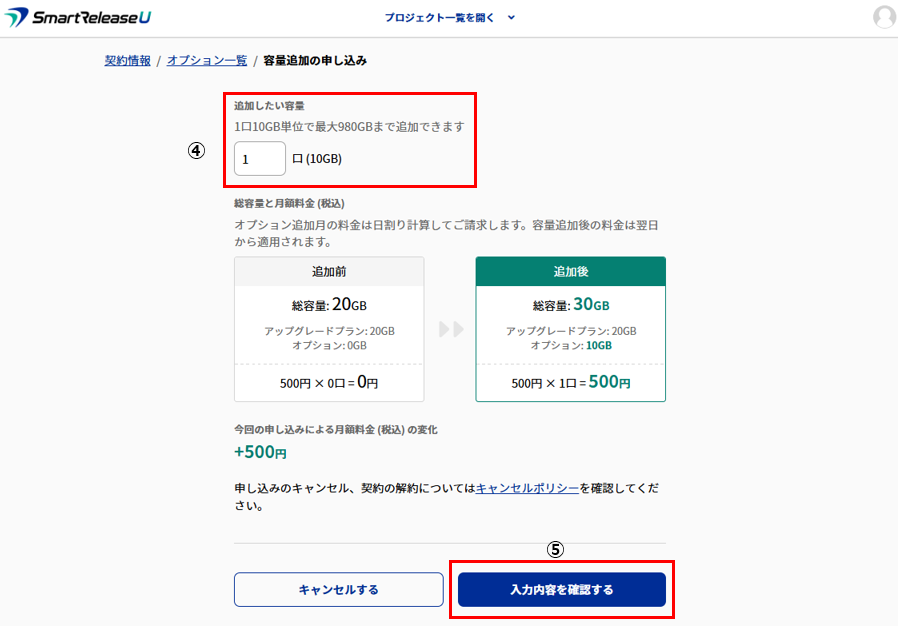Focus the 口 quantity input field

click(259, 159)
